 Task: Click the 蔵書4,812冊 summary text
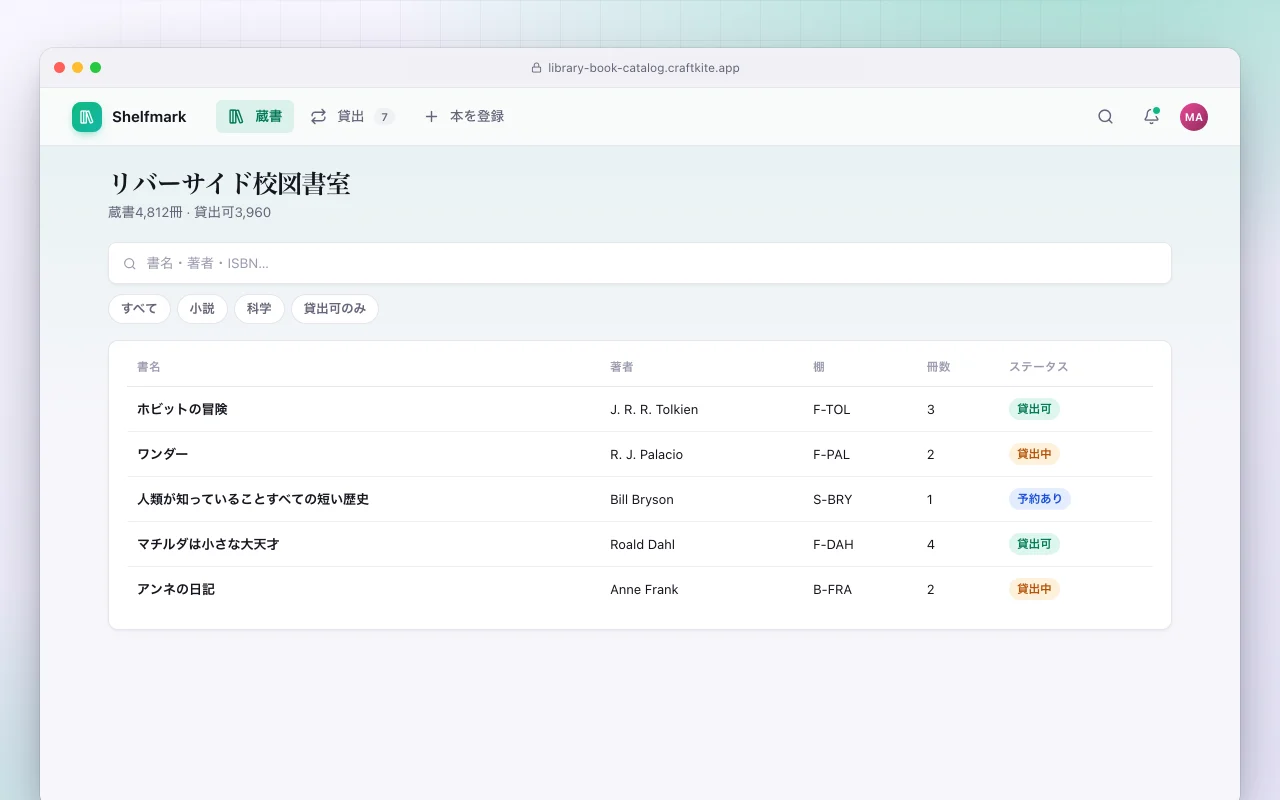point(146,212)
